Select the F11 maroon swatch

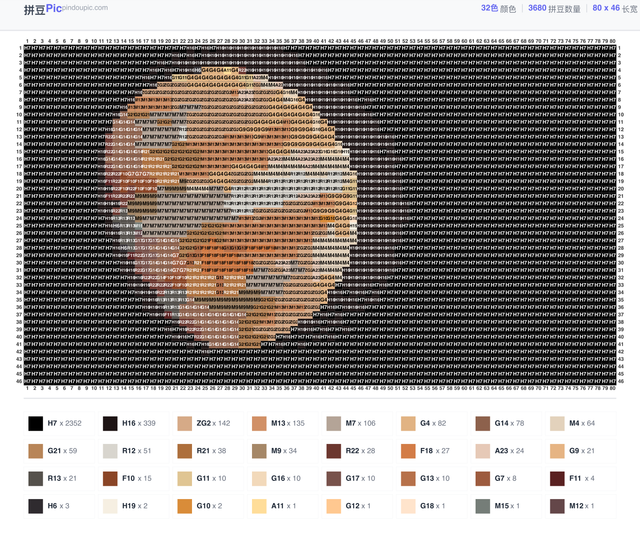(x=558, y=479)
